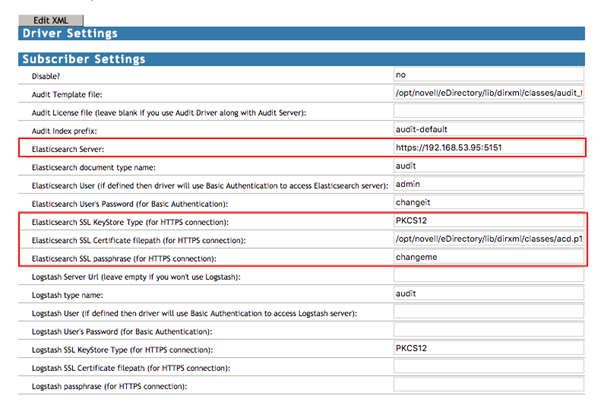The height and width of the screenshot is (402, 601).
Task: Click 'Elasticsearch document type name:' label
Action: pyautogui.click(x=93, y=167)
